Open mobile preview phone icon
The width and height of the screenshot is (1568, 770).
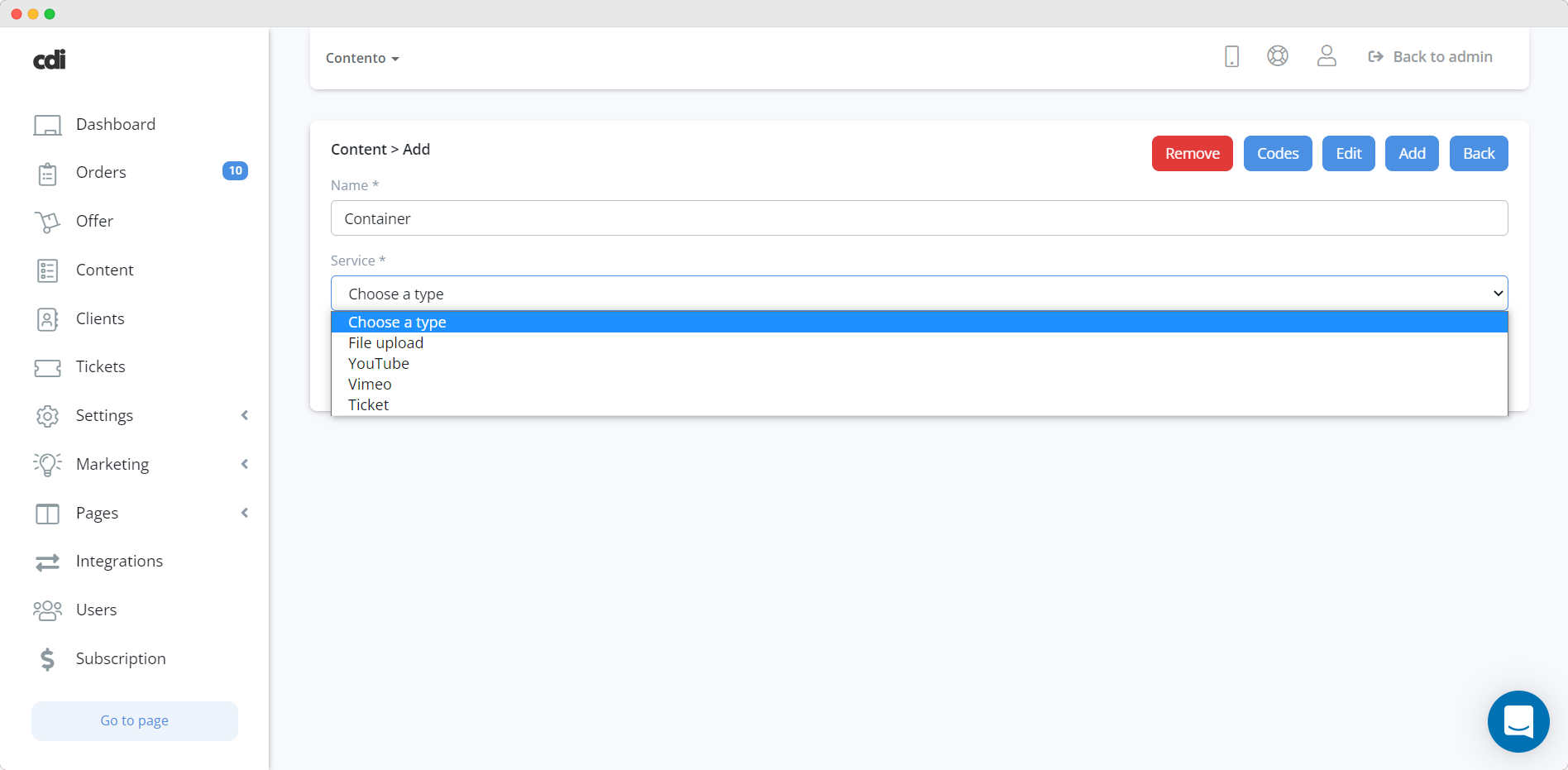[x=1231, y=56]
